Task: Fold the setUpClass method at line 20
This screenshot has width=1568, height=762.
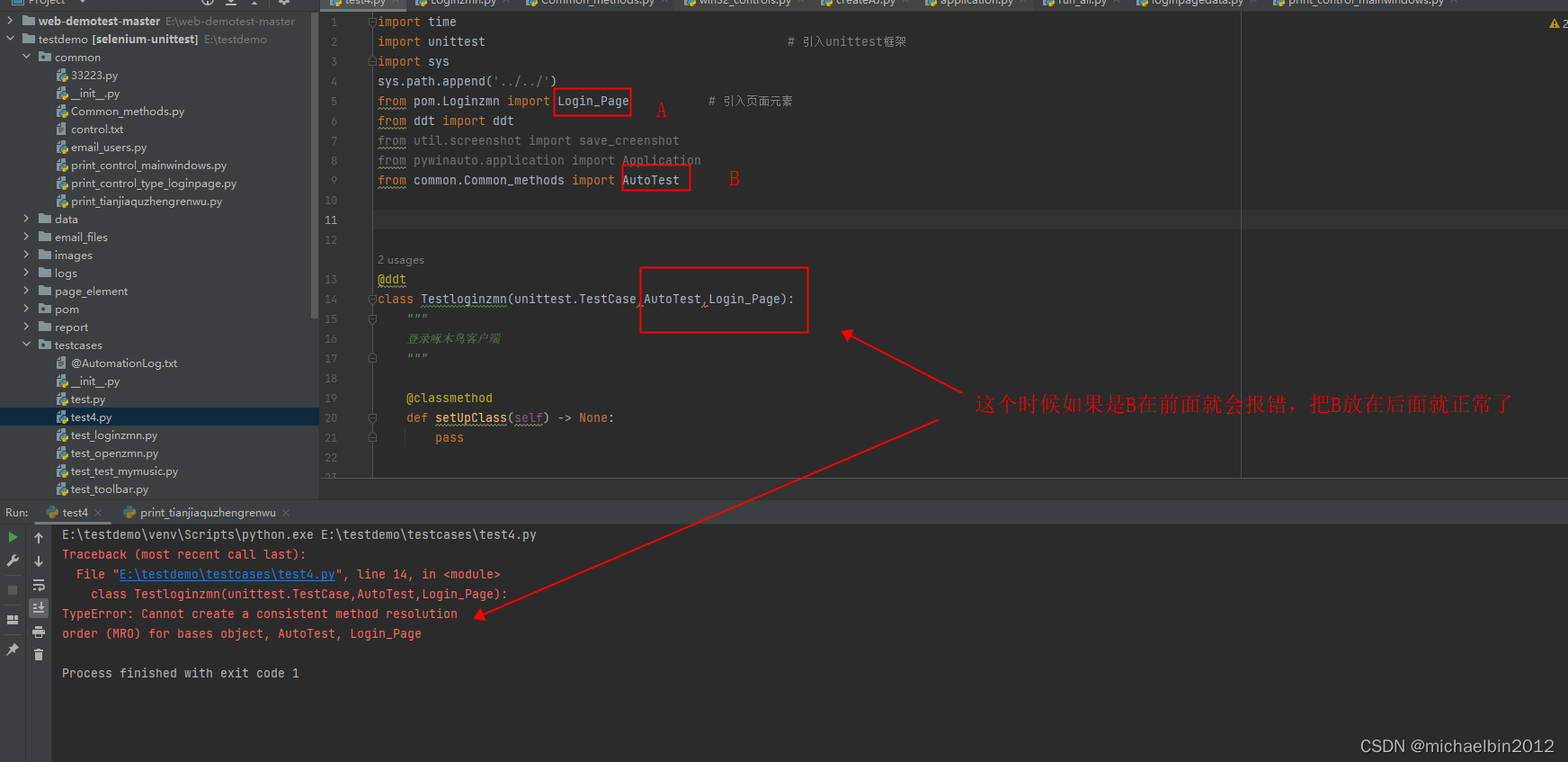Action: pos(372,417)
